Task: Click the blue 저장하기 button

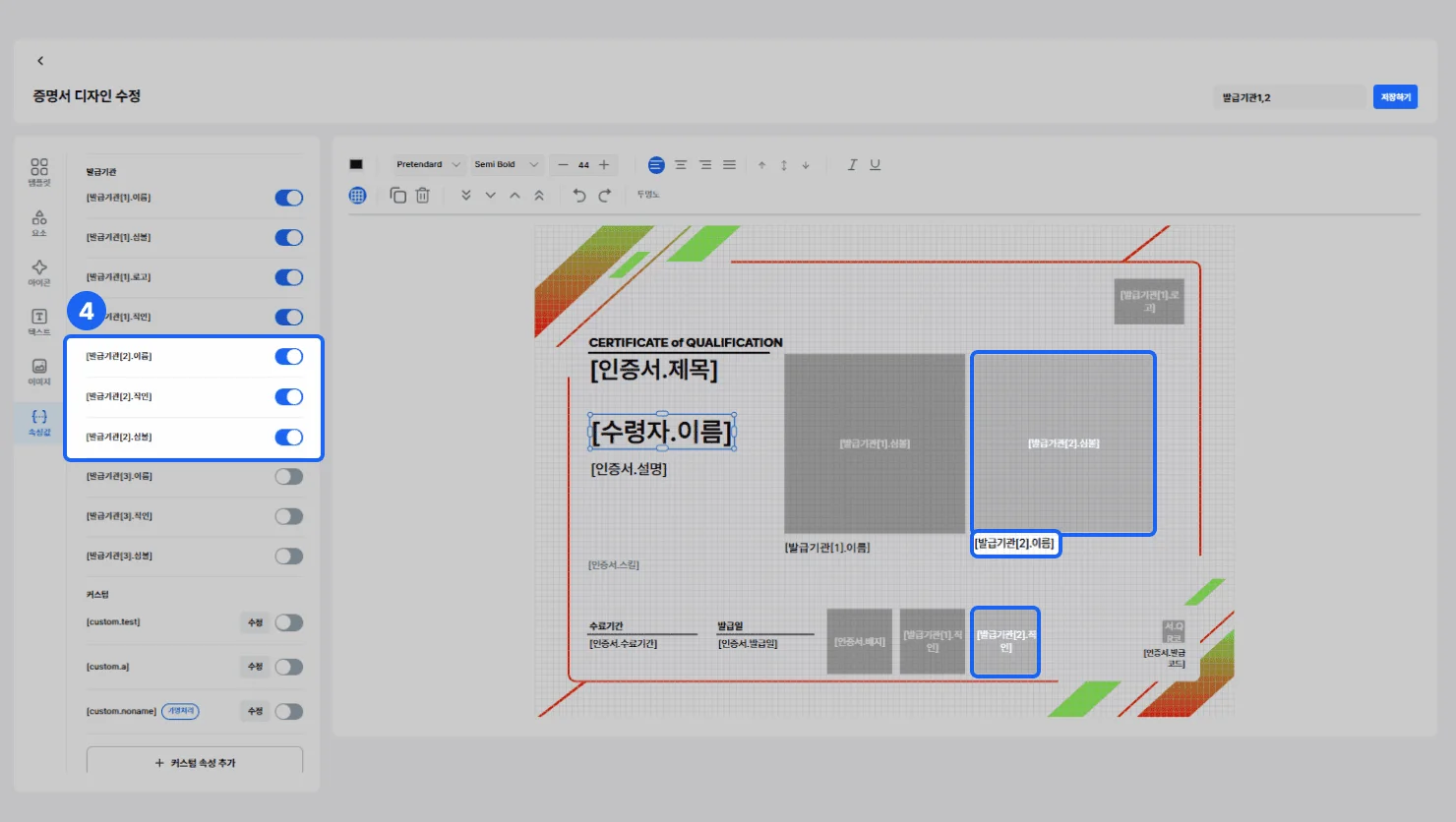Action: 1395,97
